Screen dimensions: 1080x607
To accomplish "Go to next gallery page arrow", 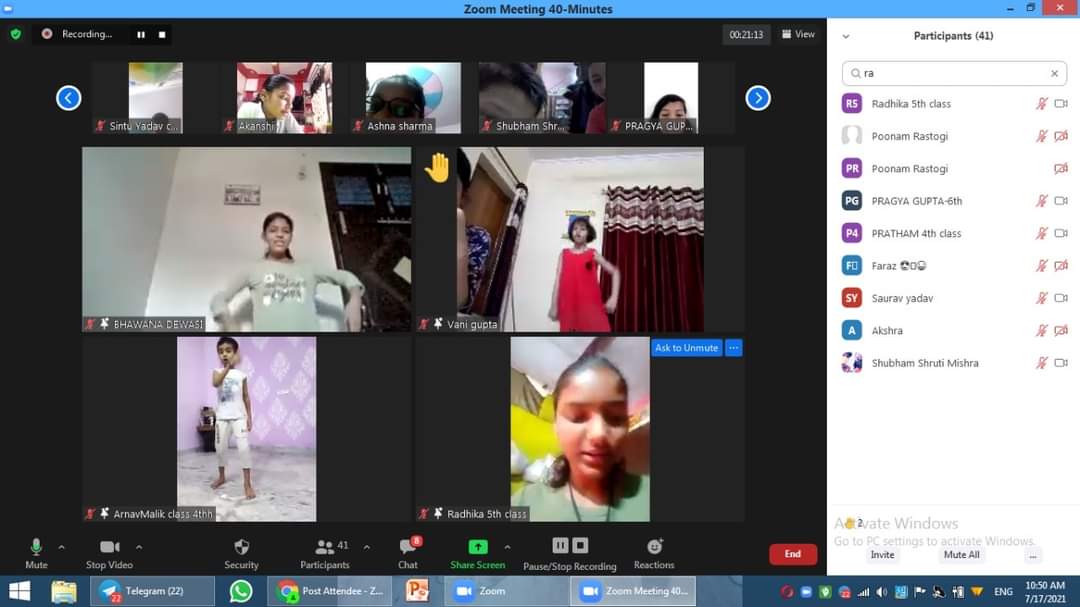I will coord(758,98).
